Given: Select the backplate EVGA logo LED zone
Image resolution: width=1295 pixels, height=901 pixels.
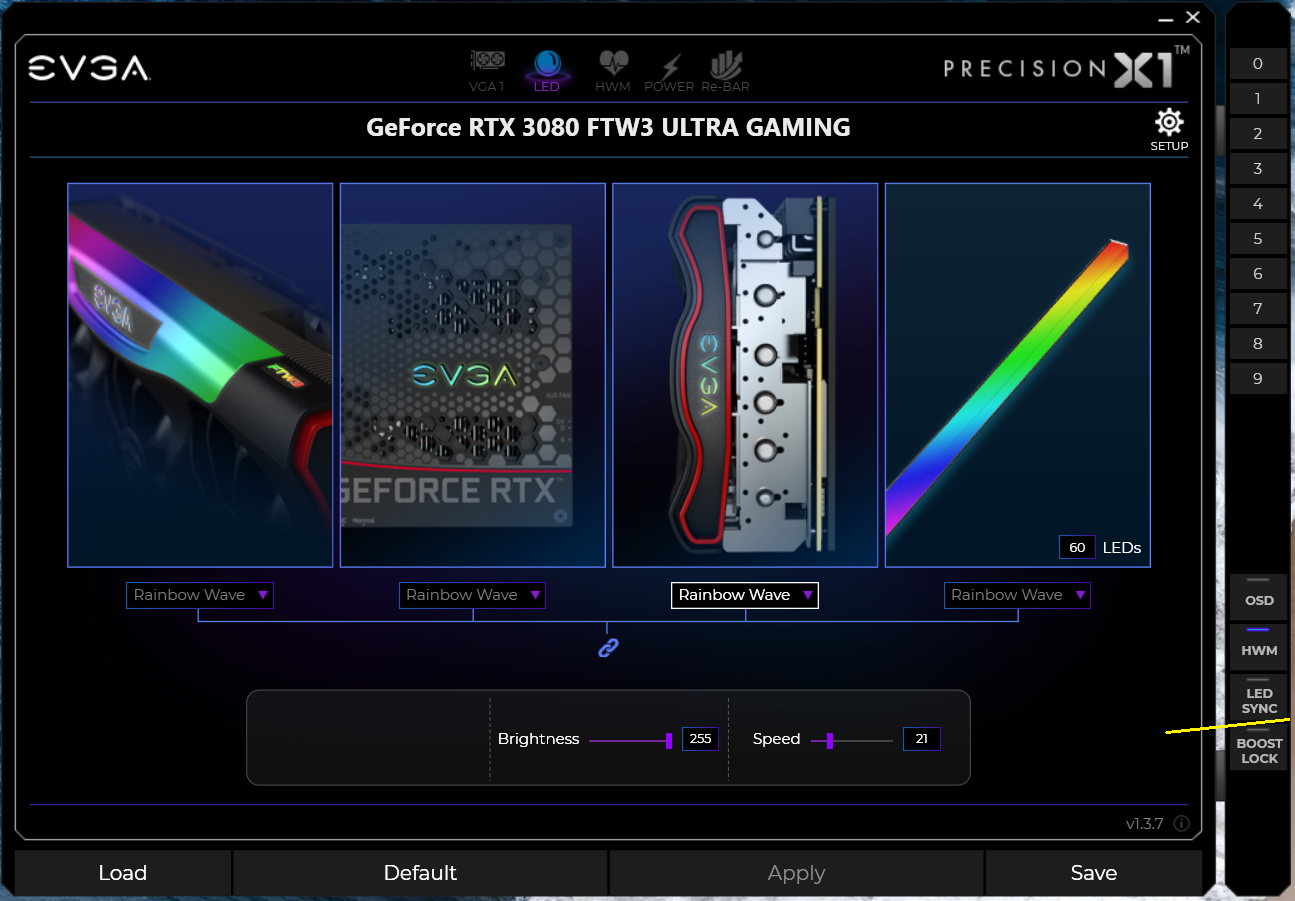Looking at the screenshot, I should click(x=473, y=375).
